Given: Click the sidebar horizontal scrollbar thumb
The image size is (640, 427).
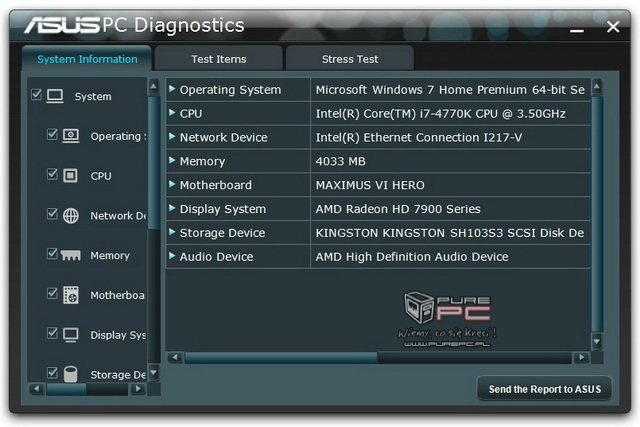Looking at the screenshot, I should pyautogui.click(x=66, y=389).
